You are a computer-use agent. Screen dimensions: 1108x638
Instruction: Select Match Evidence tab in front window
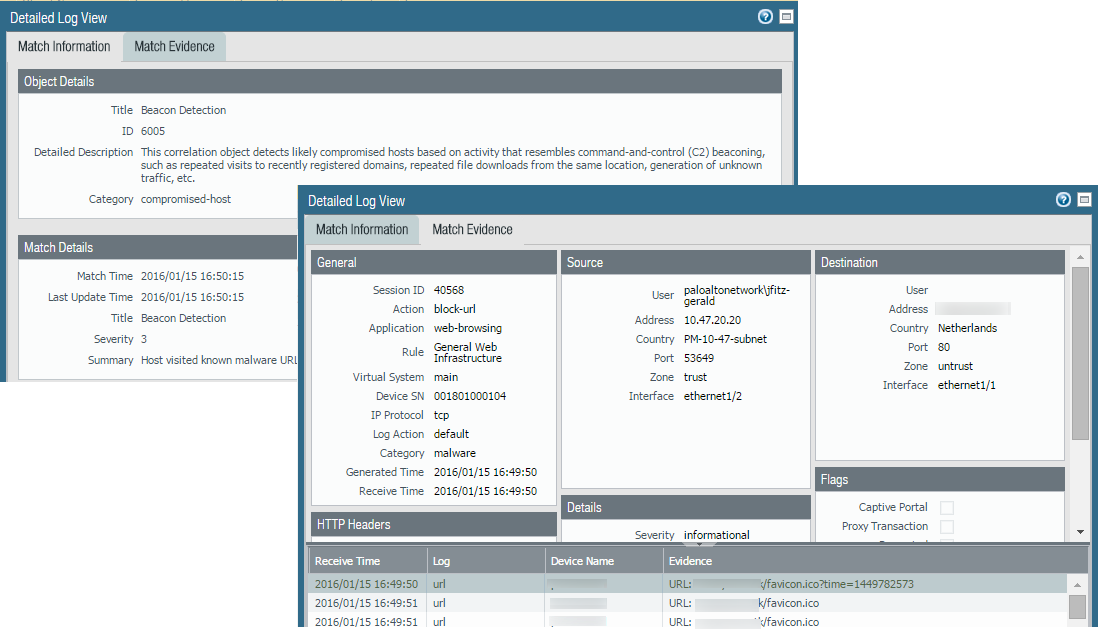pos(472,230)
